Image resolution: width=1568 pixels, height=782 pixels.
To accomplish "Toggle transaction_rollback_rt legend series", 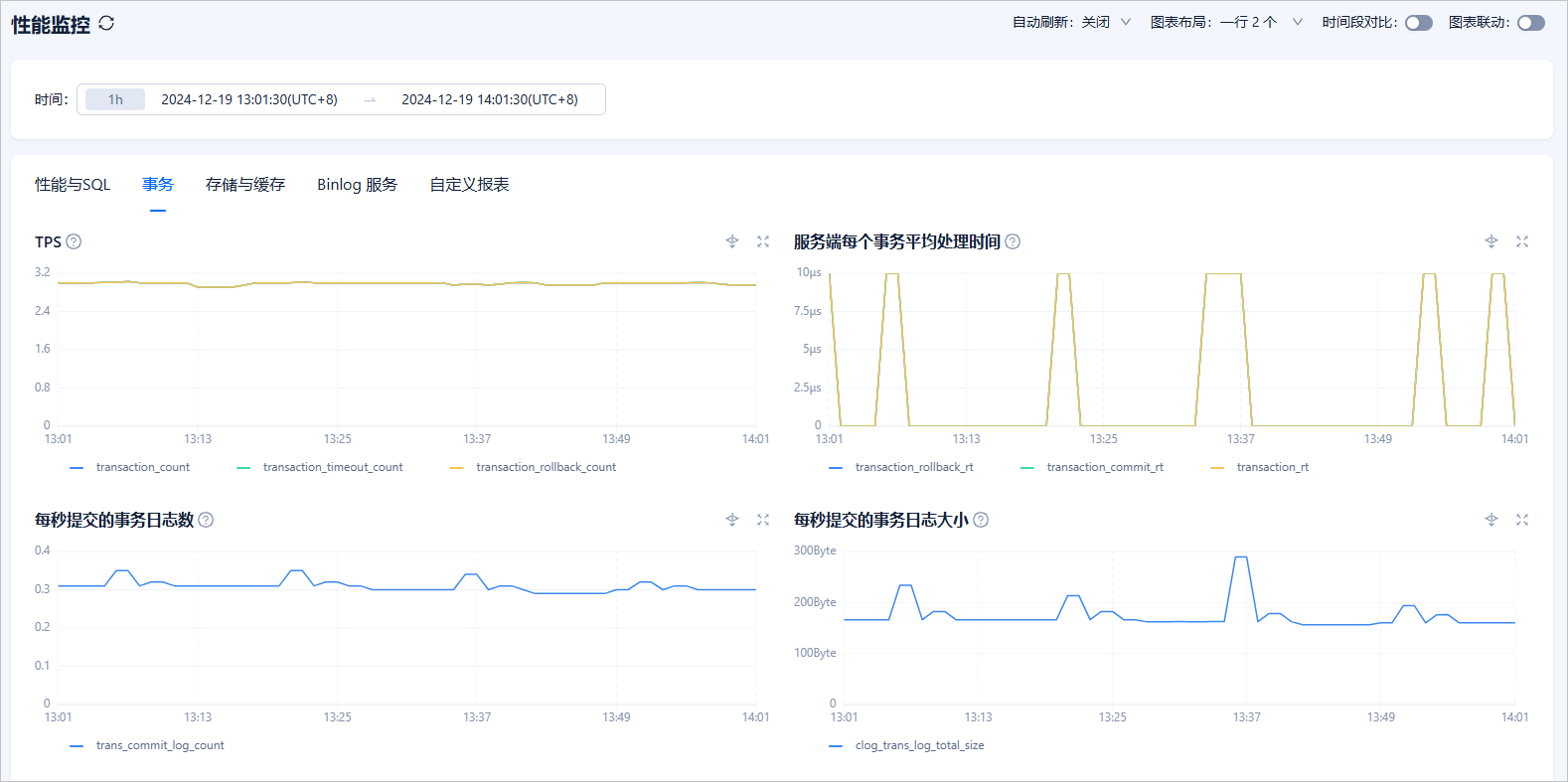I will pos(901,467).
